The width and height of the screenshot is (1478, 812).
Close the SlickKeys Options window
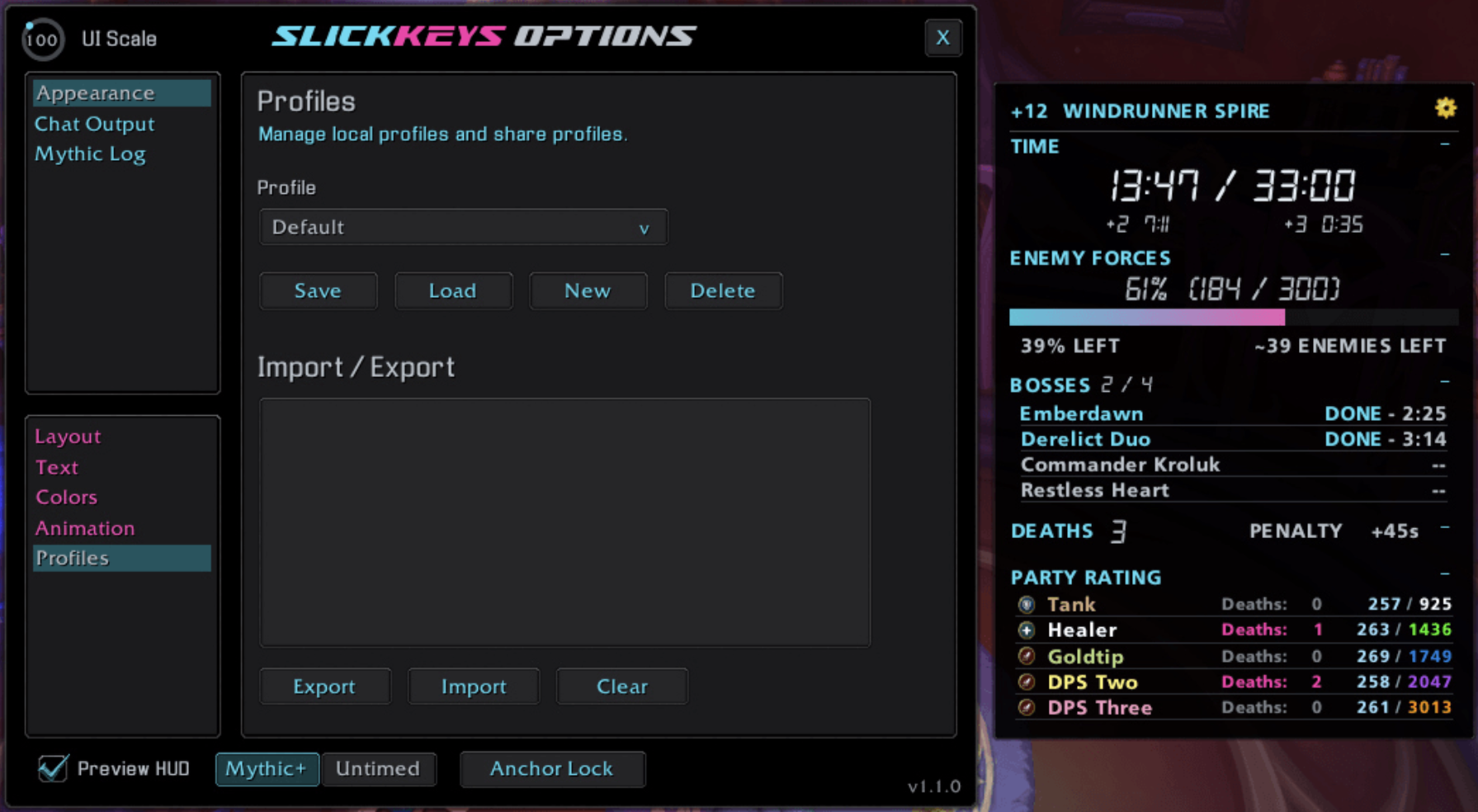943,37
